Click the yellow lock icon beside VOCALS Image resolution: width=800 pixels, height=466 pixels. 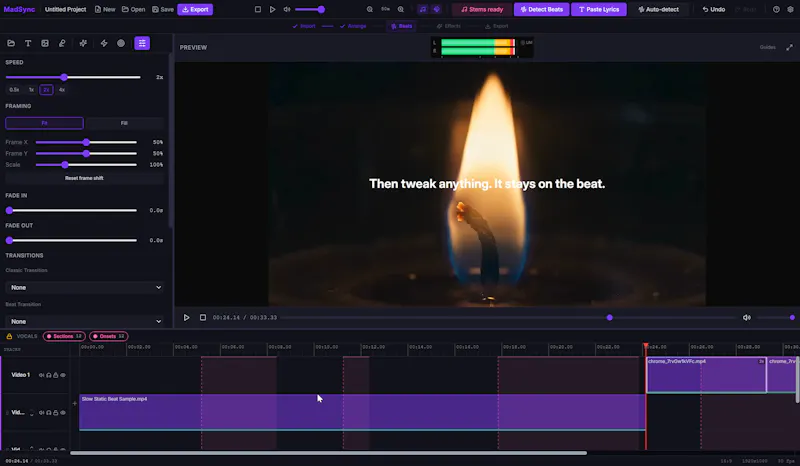tap(9, 336)
